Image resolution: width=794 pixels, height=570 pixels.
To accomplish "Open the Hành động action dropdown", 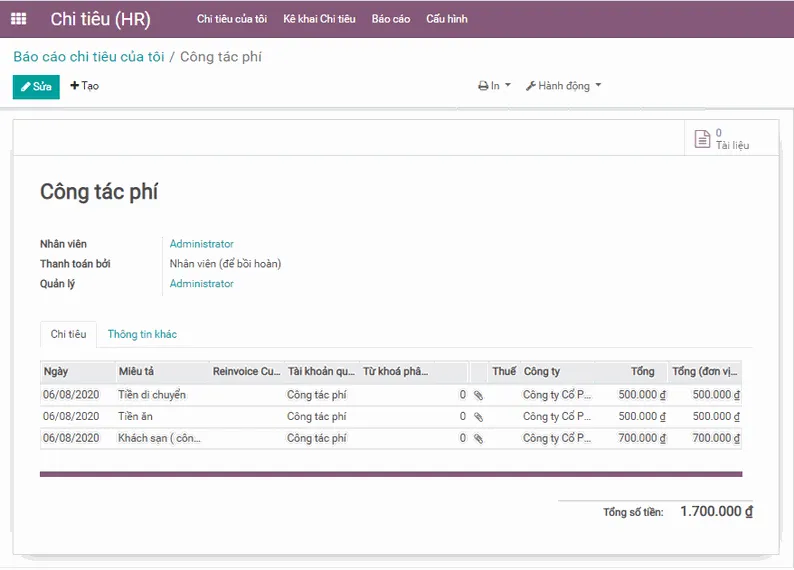I will tap(564, 86).
